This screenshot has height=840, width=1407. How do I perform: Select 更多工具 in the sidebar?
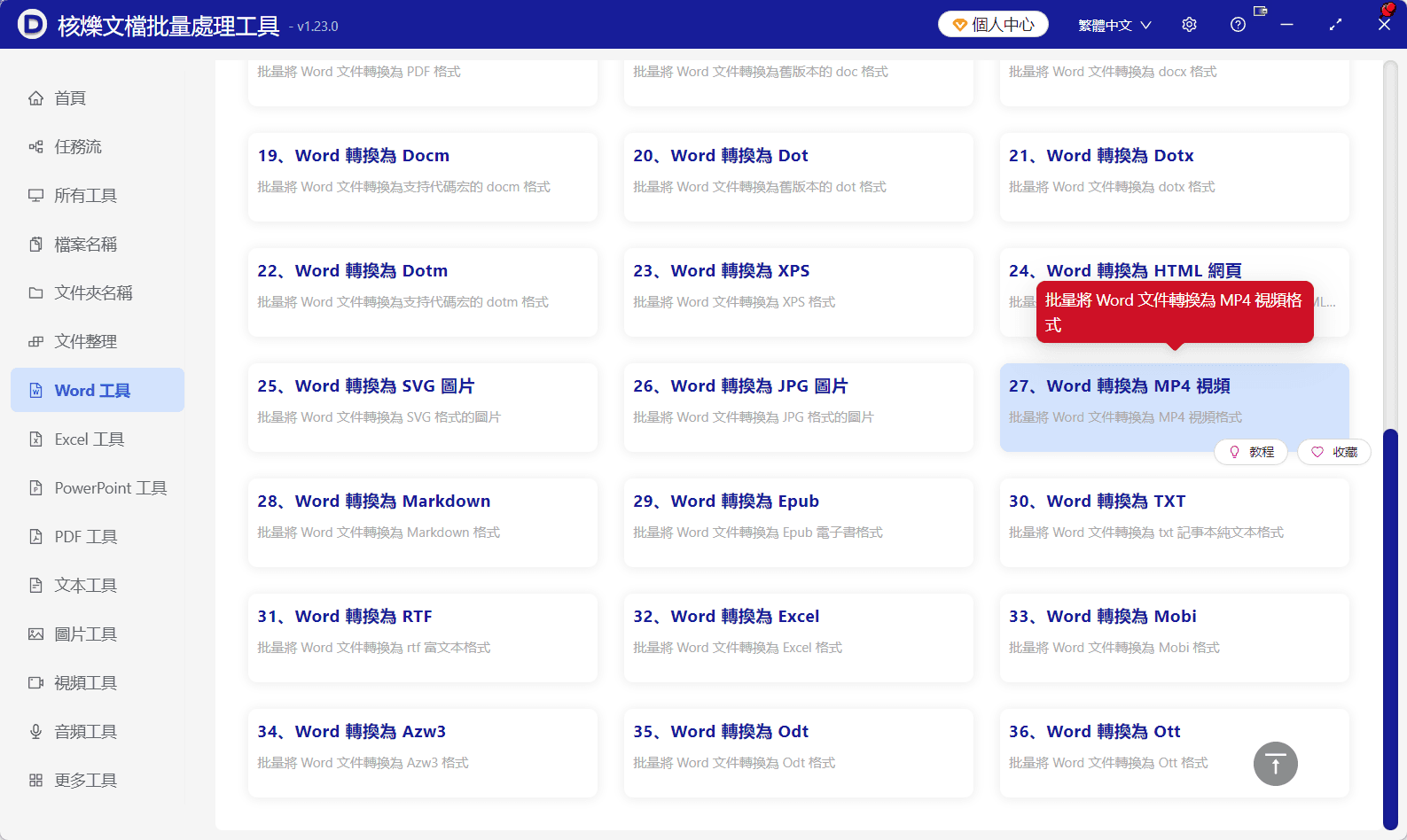(98, 781)
